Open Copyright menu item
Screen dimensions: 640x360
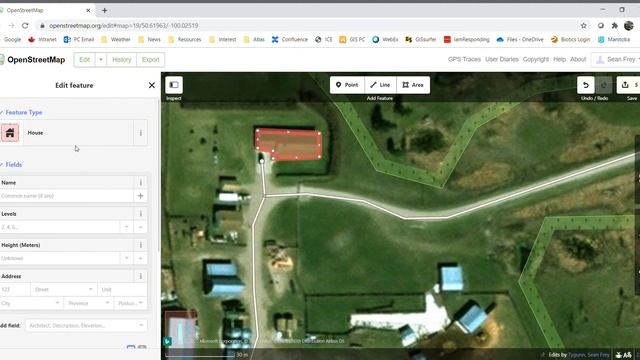(x=536, y=59)
